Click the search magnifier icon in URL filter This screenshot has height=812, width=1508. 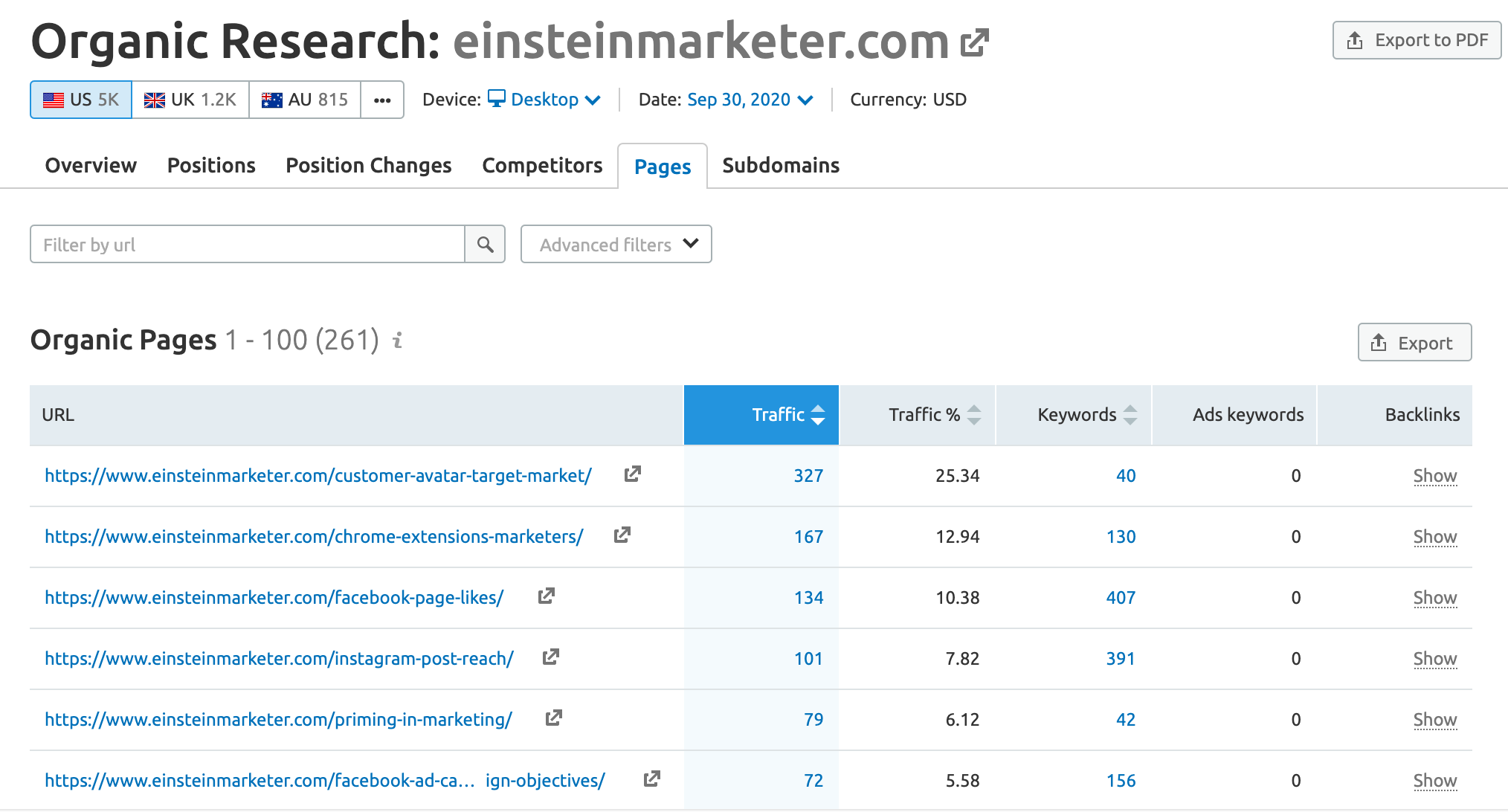(485, 244)
